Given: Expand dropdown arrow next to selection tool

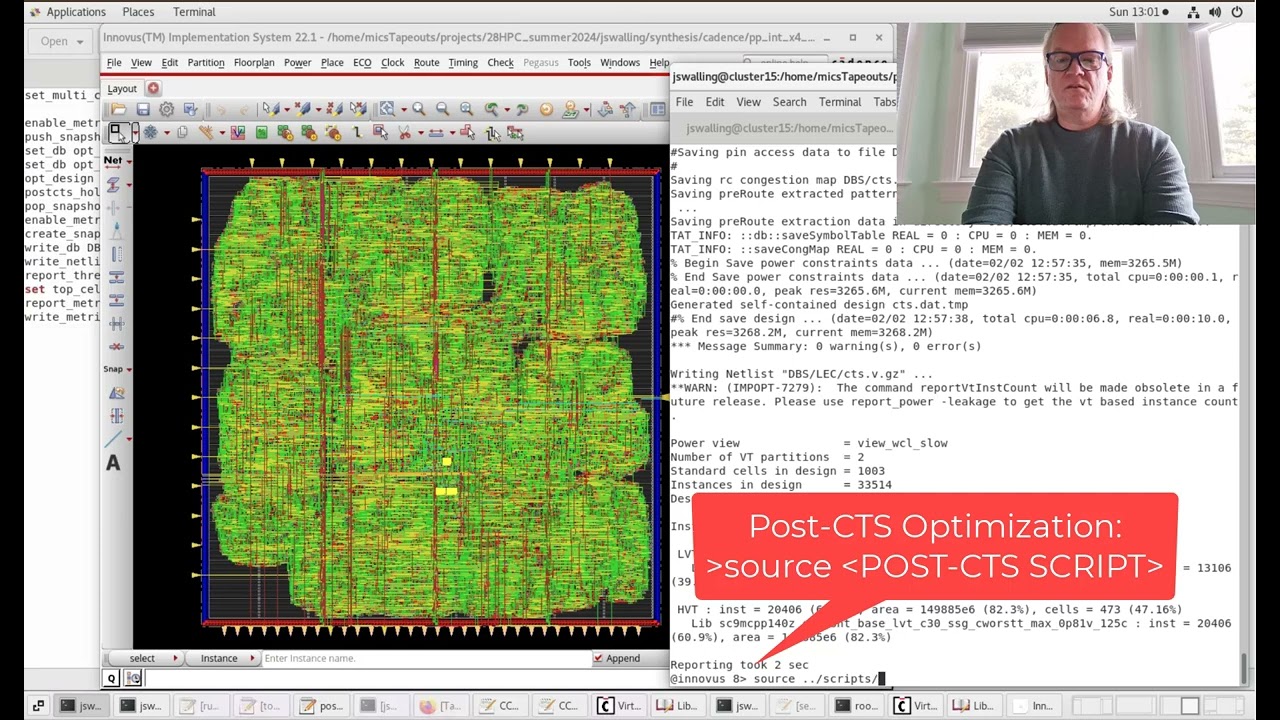Looking at the screenshot, I should 135,132.
